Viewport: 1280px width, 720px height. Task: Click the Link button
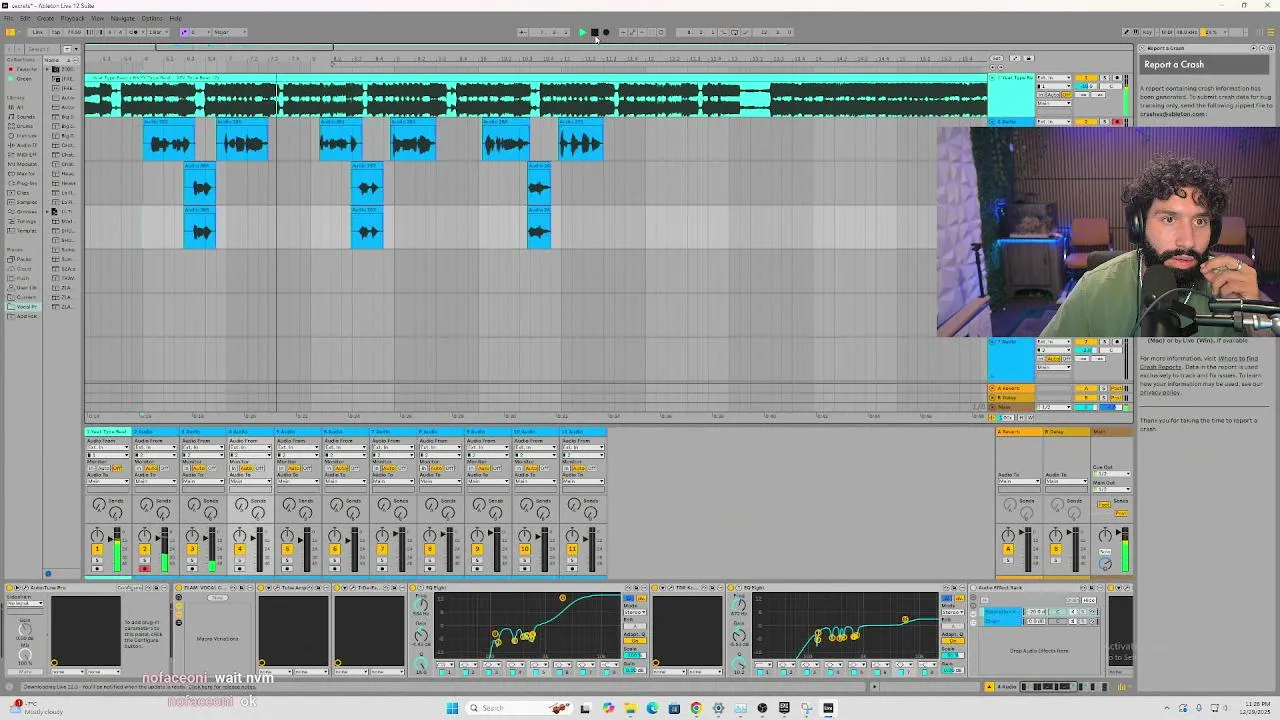point(38,32)
